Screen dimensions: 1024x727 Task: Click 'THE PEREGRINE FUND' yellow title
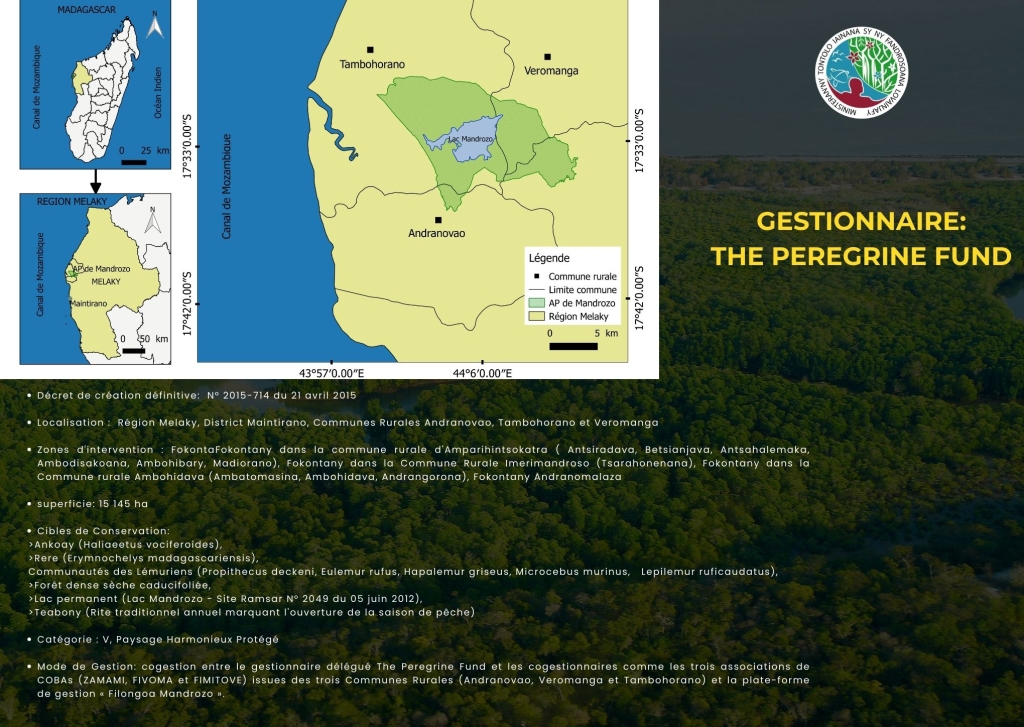coord(861,256)
